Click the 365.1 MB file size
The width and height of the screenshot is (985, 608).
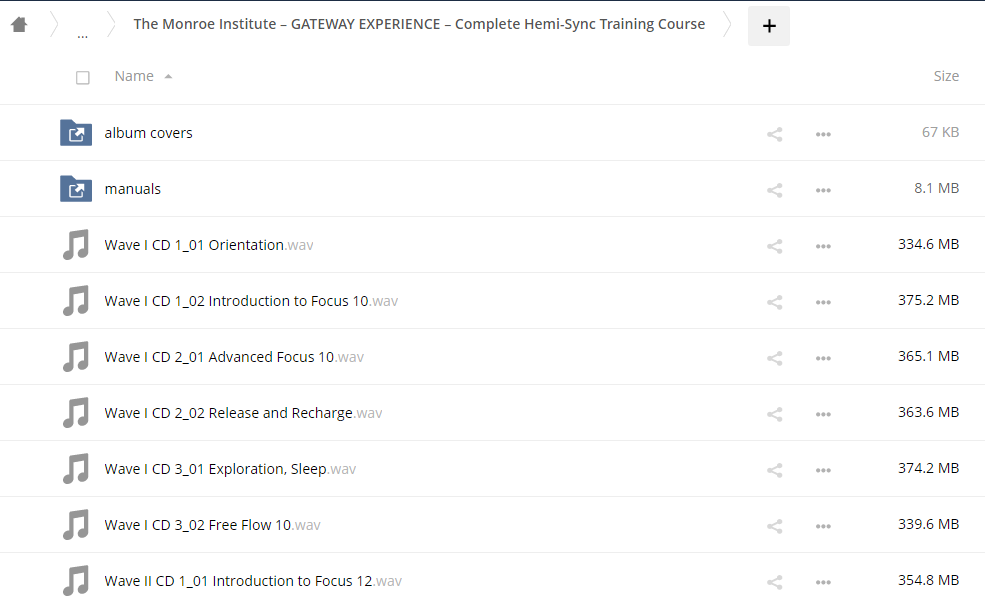tap(928, 356)
